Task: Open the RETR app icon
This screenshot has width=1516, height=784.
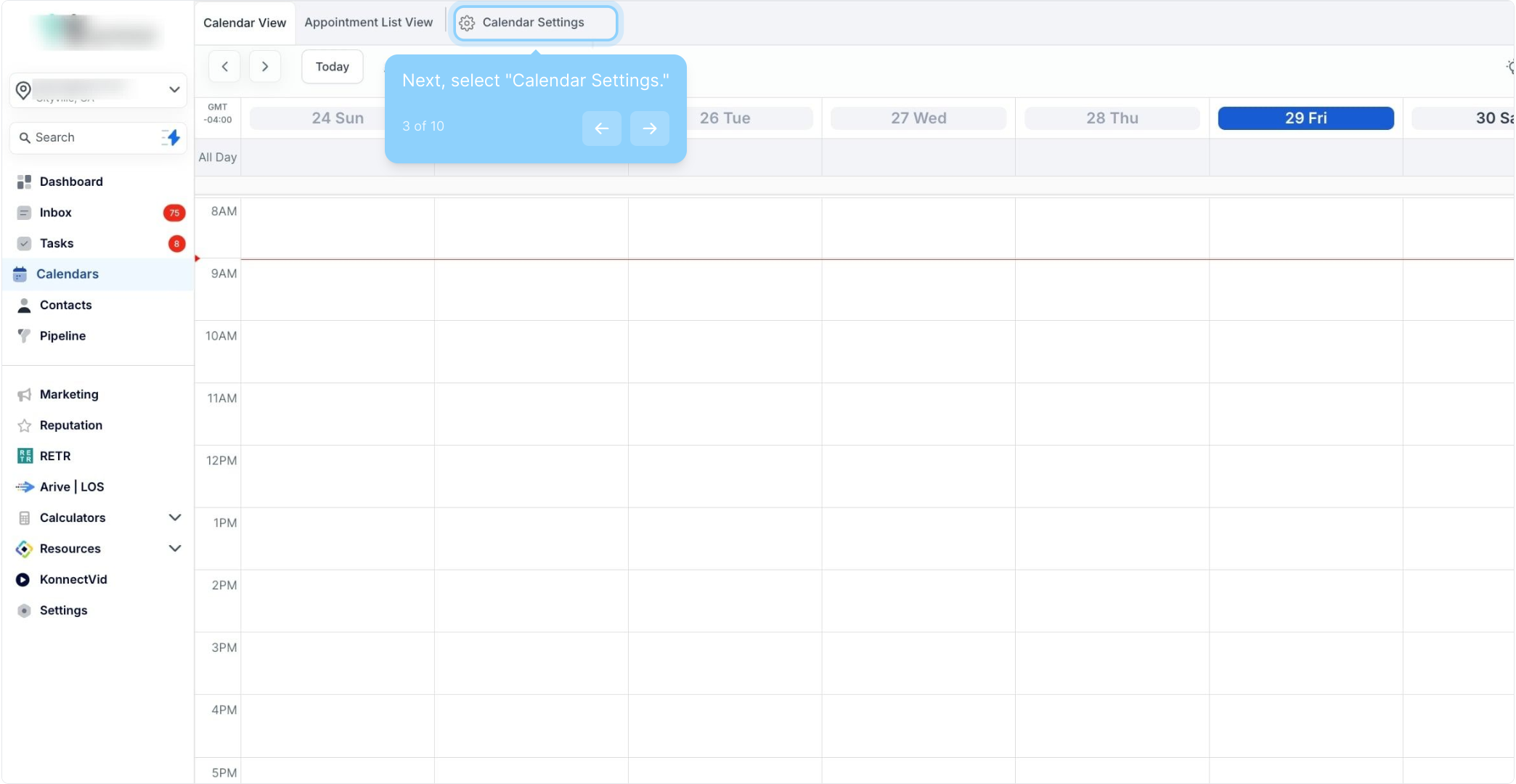Action: [x=25, y=456]
